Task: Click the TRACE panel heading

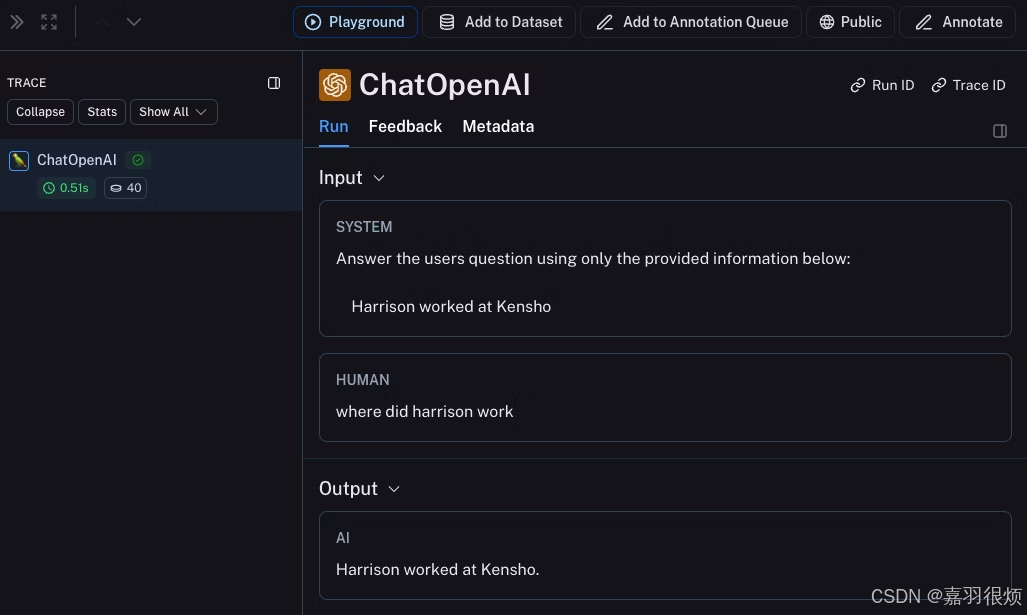Action: pyautogui.click(x=27, y=83)
